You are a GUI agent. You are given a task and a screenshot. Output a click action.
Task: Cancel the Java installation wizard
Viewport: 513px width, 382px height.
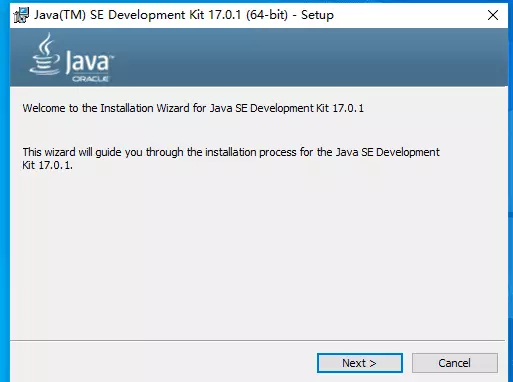[x=455, y=363]
